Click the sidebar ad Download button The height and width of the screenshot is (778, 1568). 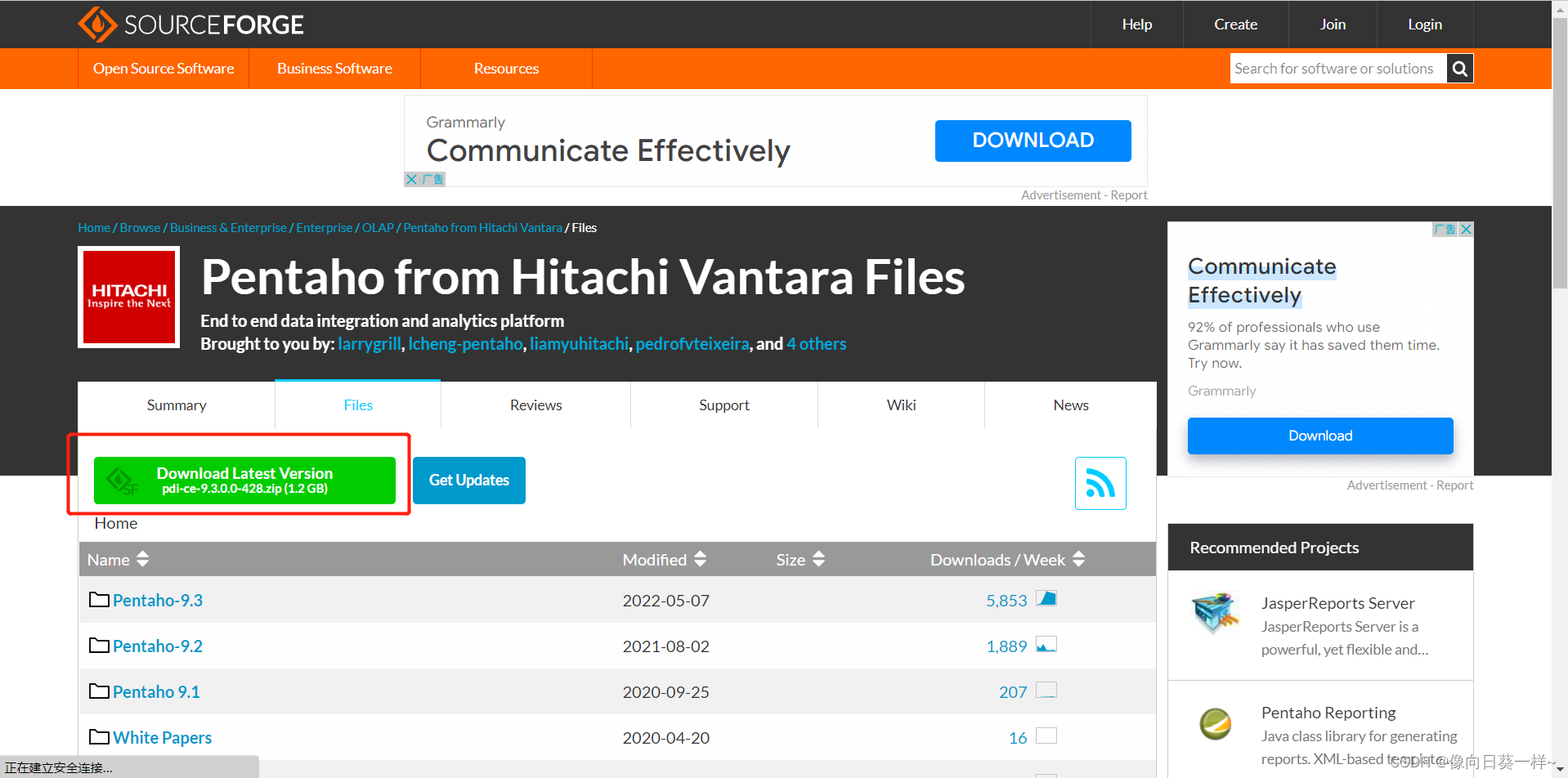[x=1320, y=436]
